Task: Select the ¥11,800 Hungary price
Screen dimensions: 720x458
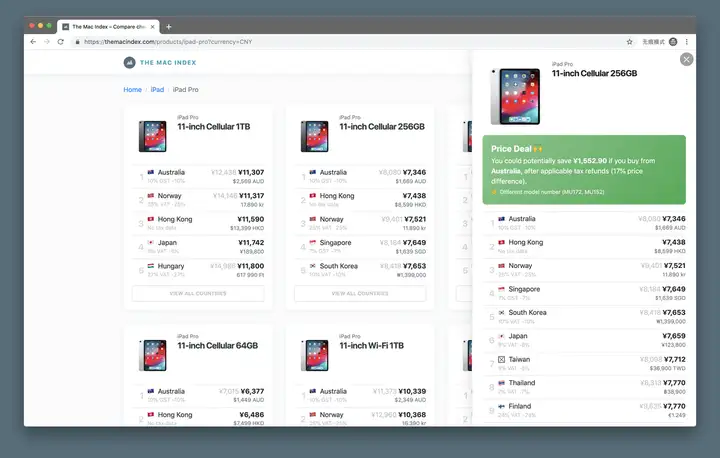Action: pos(251,266)
